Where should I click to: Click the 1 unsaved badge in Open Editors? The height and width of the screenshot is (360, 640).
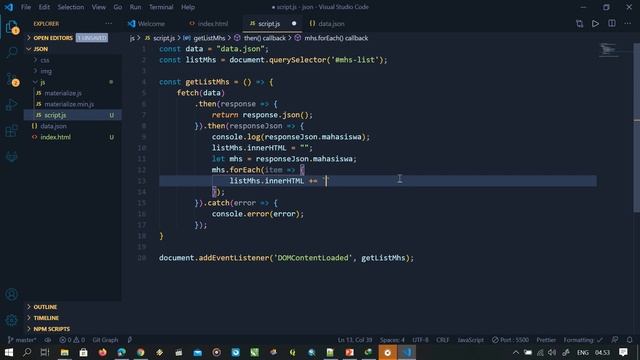click(92, 38)
